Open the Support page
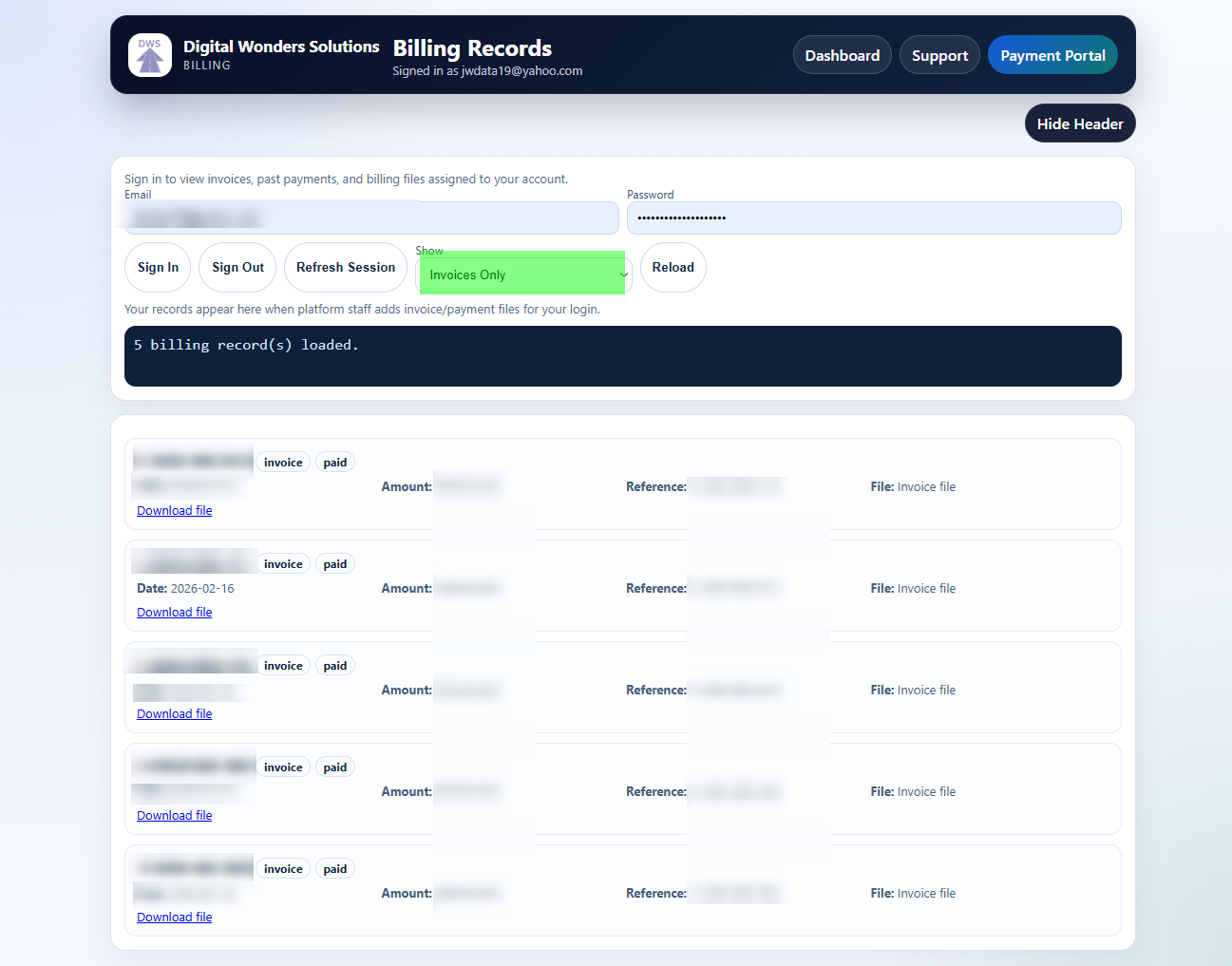The width and height of the screenshot is (1232, 966). (x=939, y=54)
